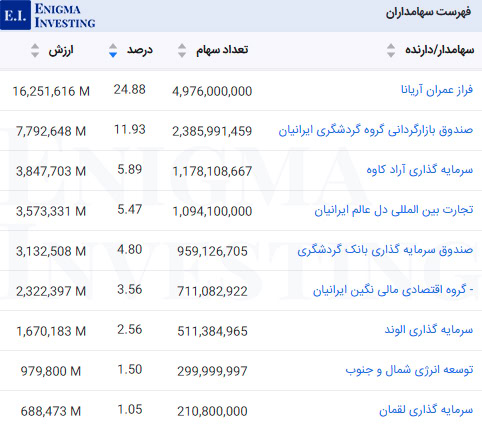Click percentage value 1.50

129,369
